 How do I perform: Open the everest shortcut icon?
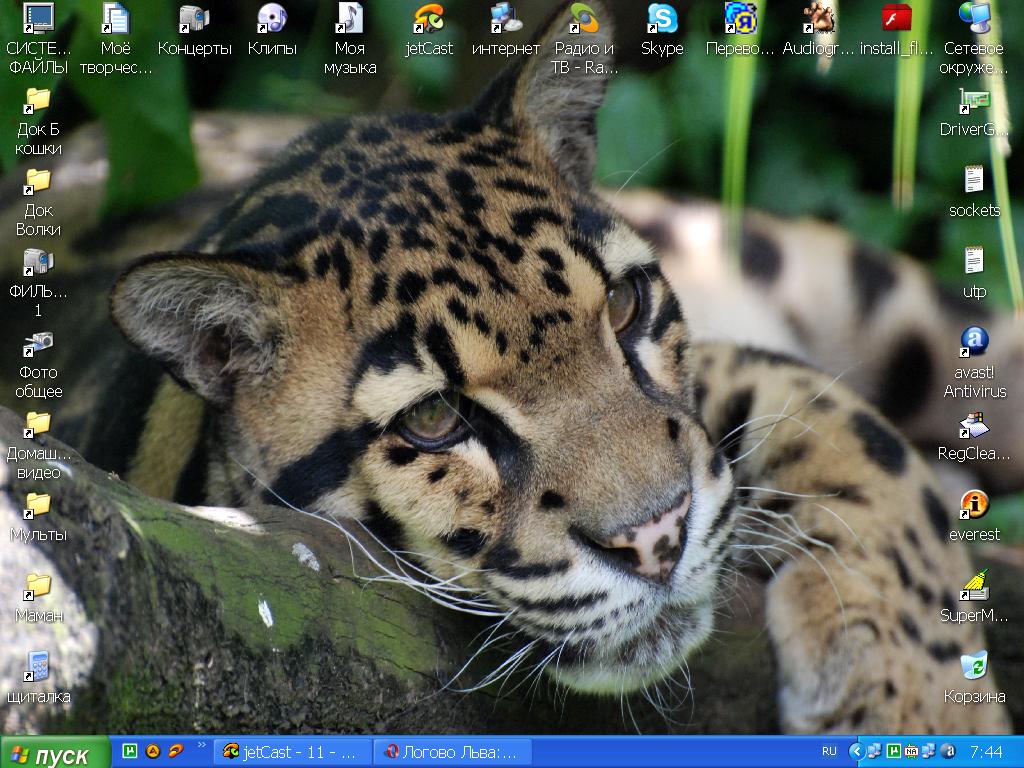(974, 504)
